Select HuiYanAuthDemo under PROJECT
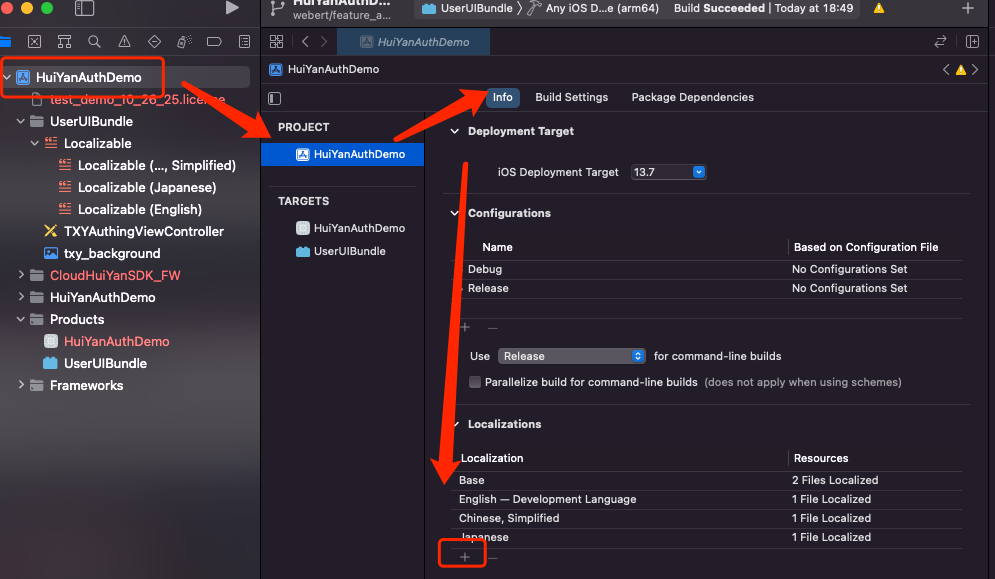 tap(343, 154)
